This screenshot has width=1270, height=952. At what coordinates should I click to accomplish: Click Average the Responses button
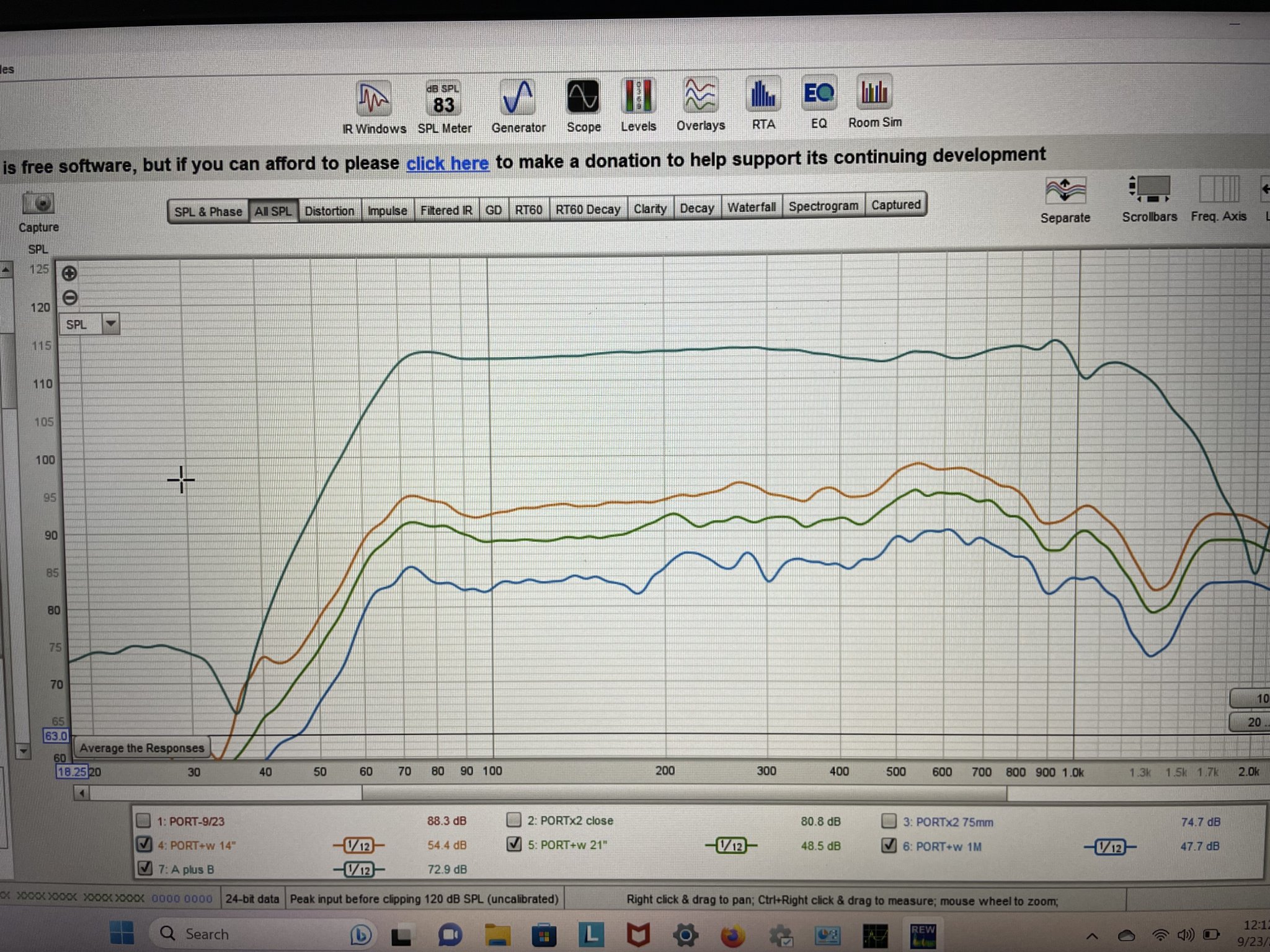141,747
